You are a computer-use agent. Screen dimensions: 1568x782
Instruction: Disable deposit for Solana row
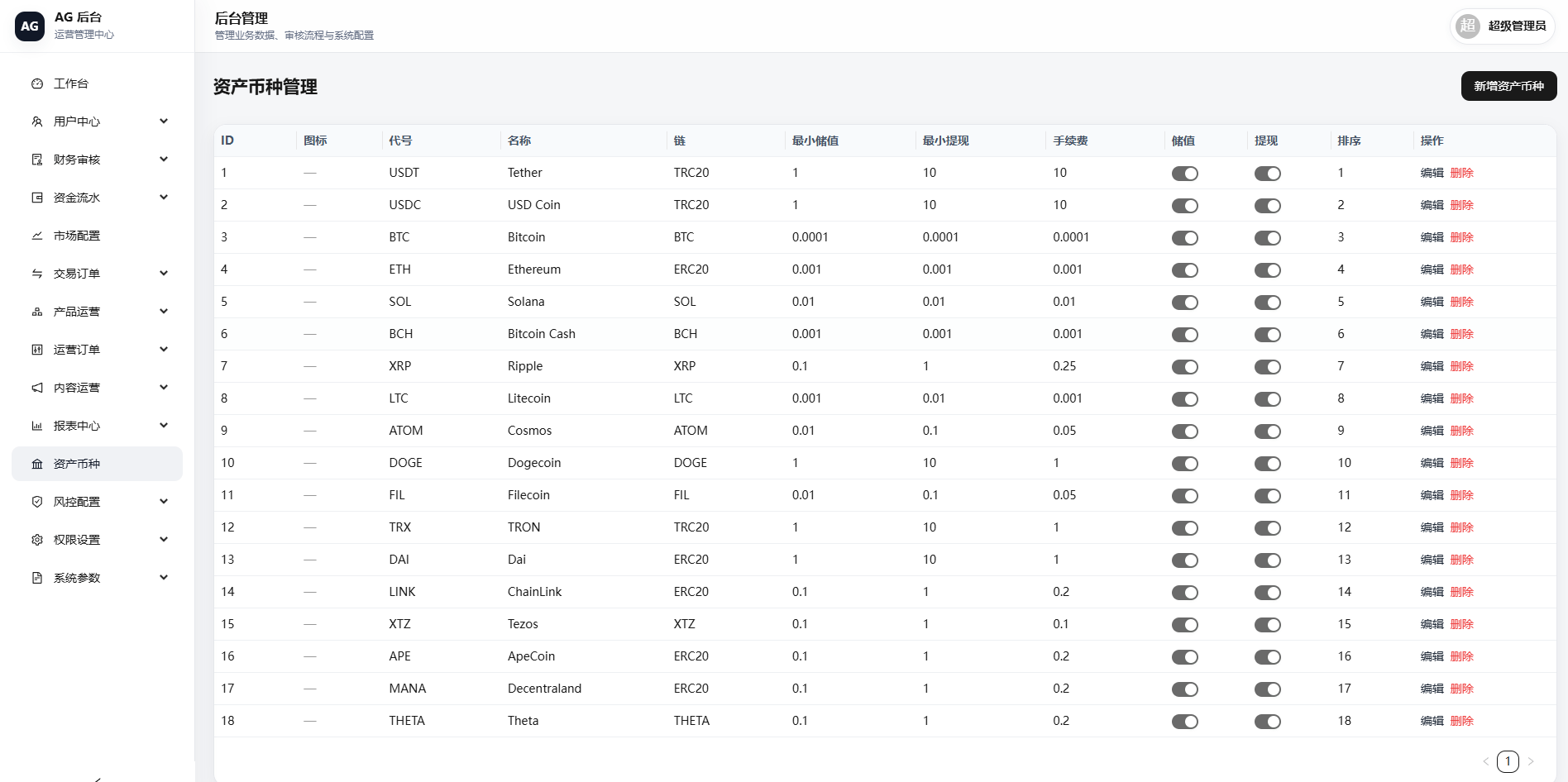click(x=1185, y=303)
